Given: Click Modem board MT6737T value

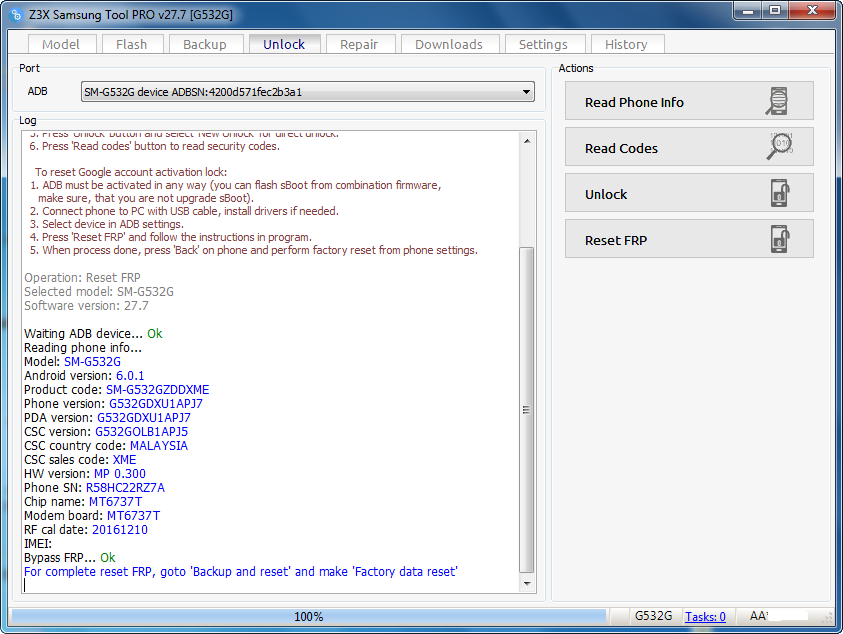Looking at the screenshot, I should [x=133, y=516].
